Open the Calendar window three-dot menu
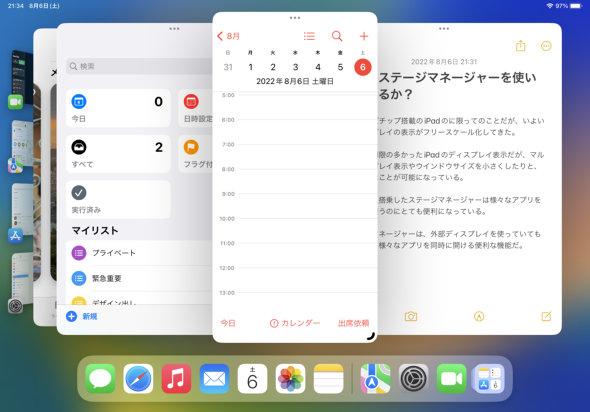Viewport: 590px width, 412px height. 295,18
